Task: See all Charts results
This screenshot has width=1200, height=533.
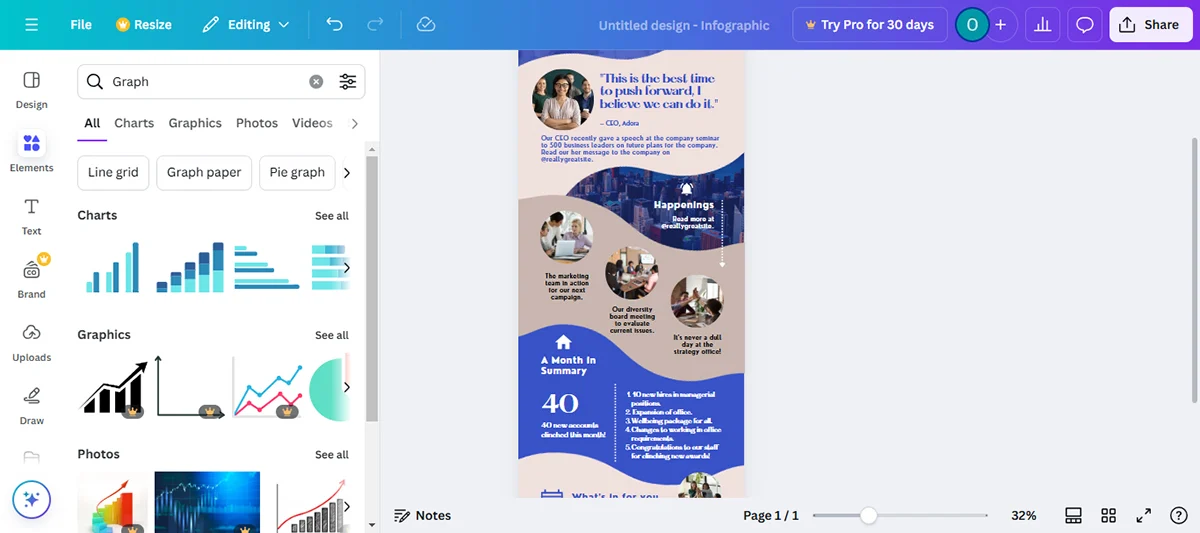Action: (332, 216)
